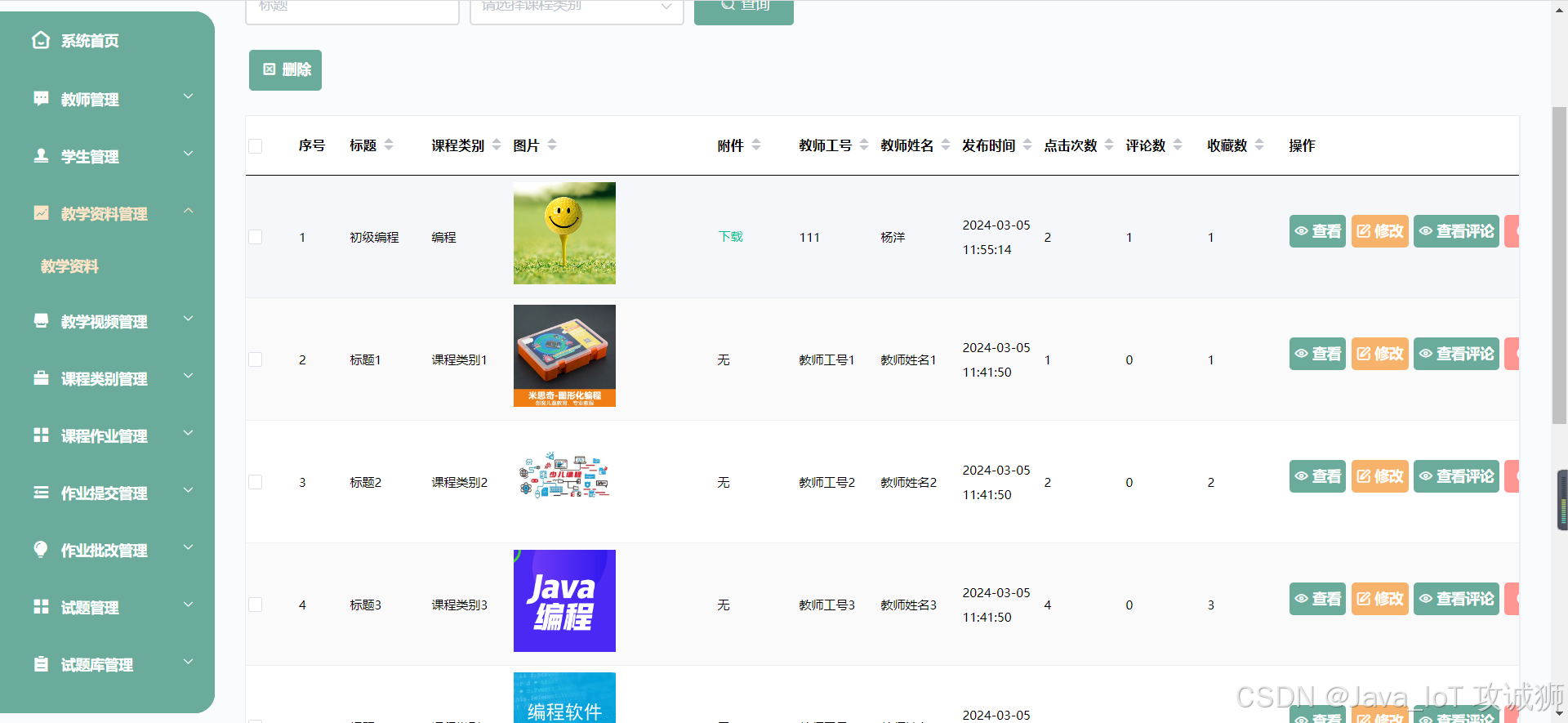Sort table by 教师工号 column arrows
The image size is (1568, 723).
coord(864,145)
